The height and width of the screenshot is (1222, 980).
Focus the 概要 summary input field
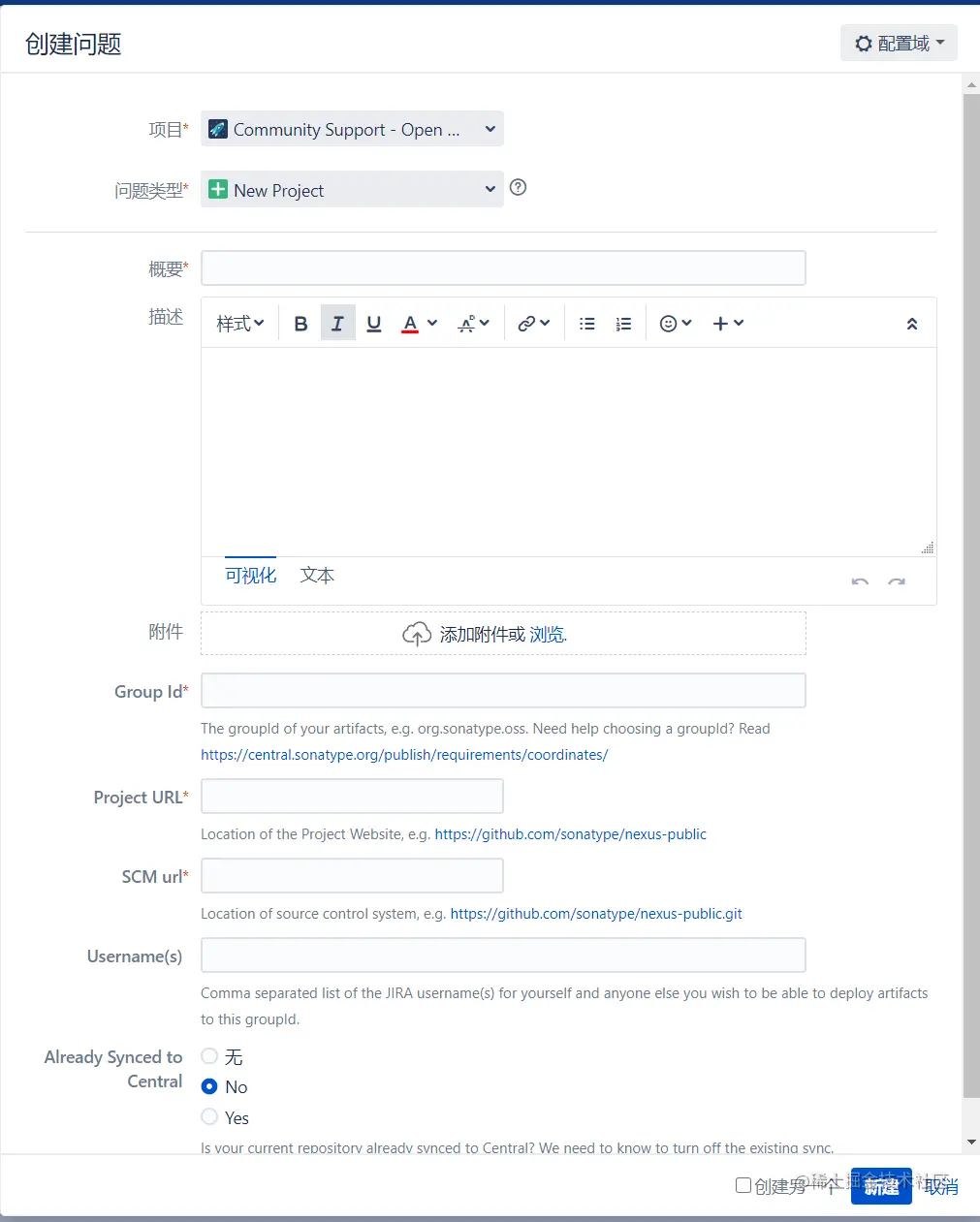(x=503, y=267)
